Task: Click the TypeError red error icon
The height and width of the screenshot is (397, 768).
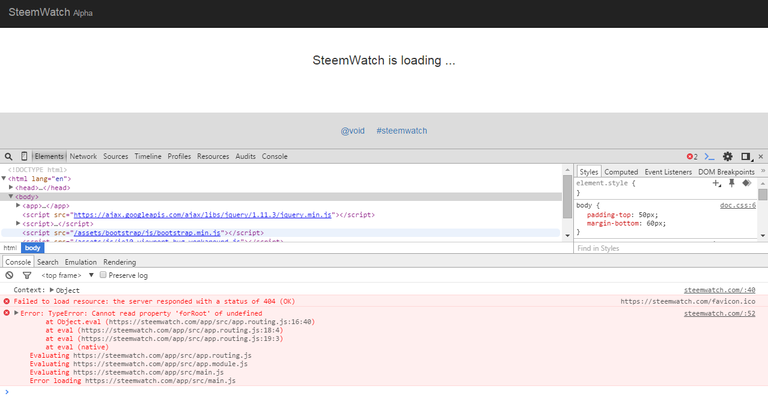Action: point(7,313)
